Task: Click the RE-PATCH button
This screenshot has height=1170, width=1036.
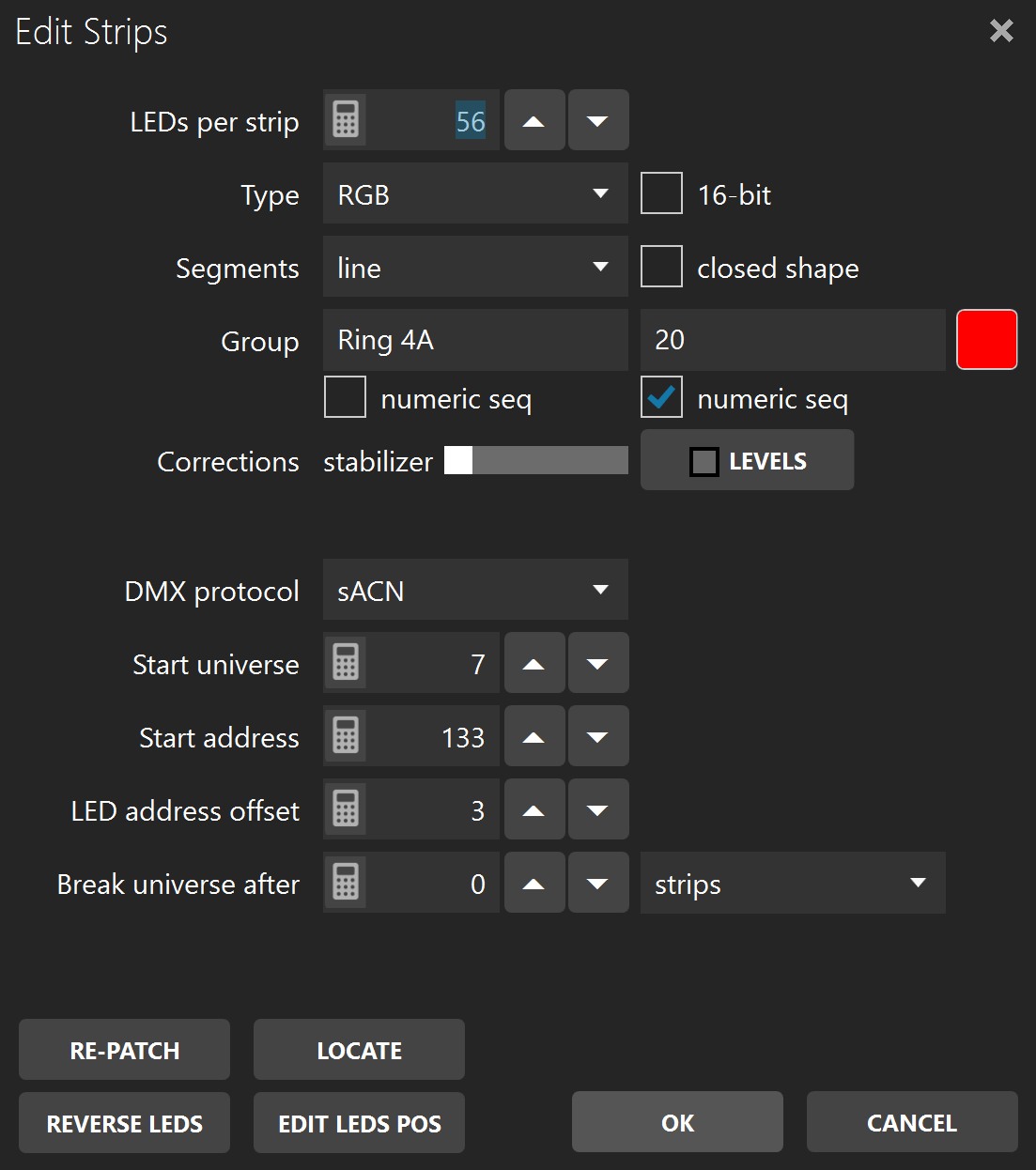Action: [x=124, y=1050]
